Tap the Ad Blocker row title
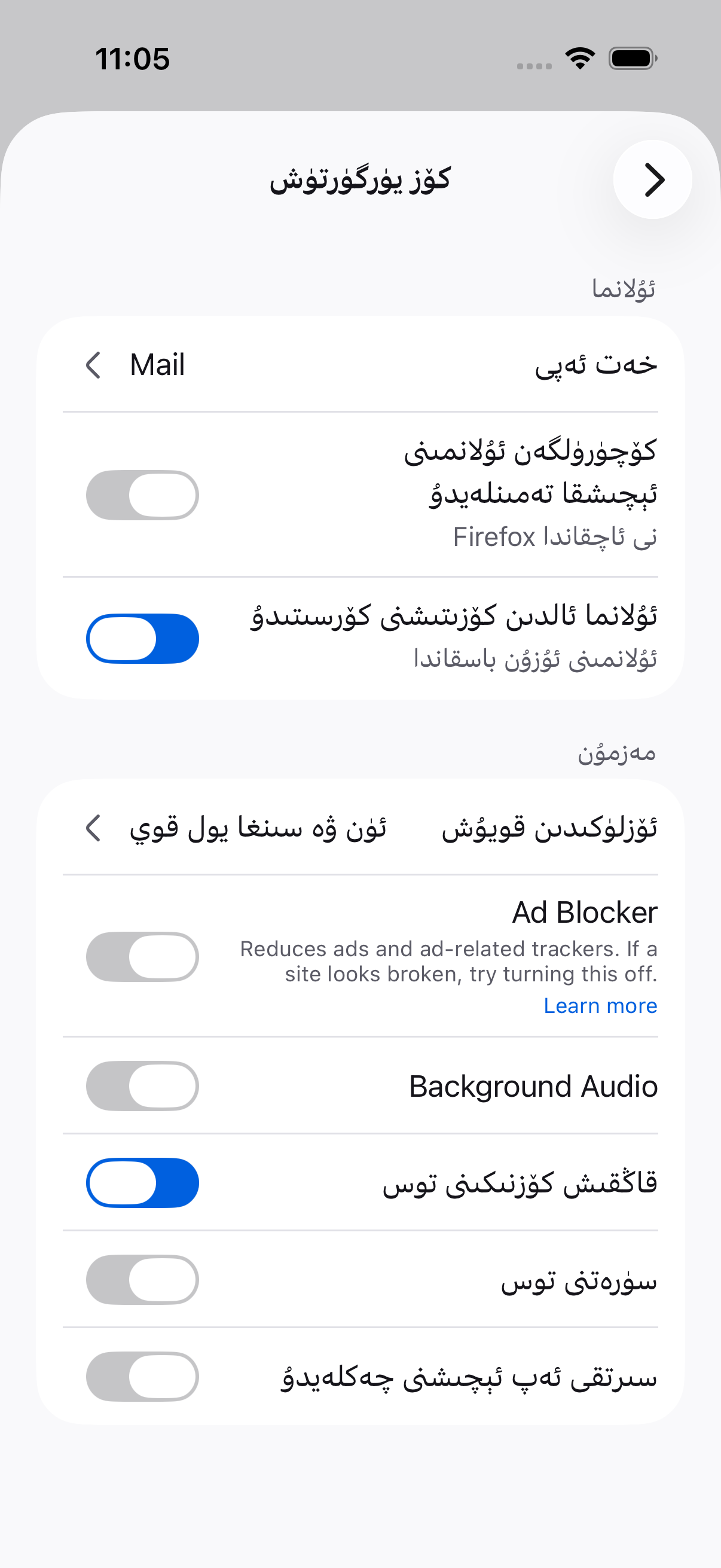The image size is (721, 1568). click(x=585, y=913)
